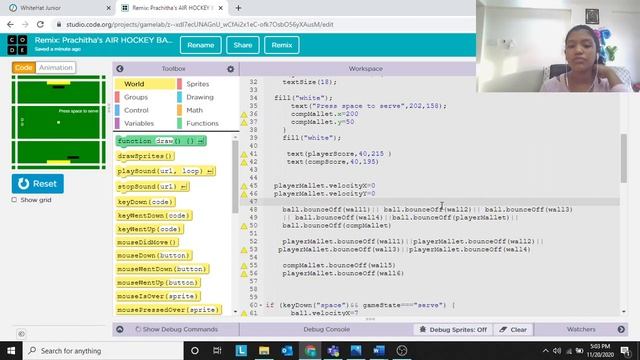
Task: Pick the mouseIsOver(sprite) block
Action: pos(158,296)
